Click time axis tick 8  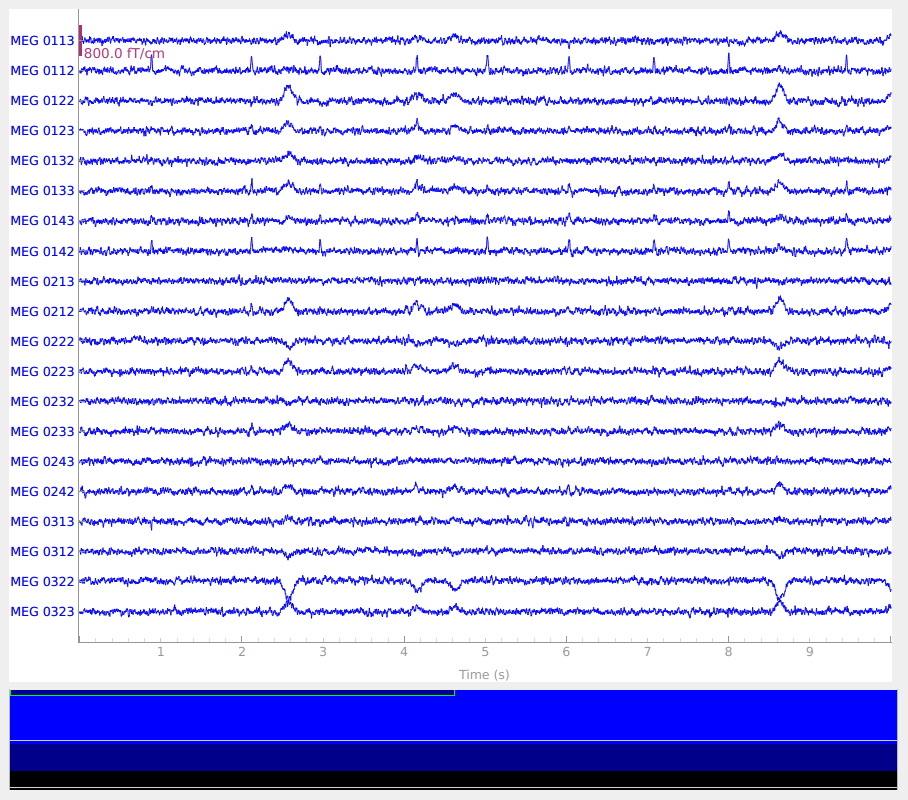(728, 652)
